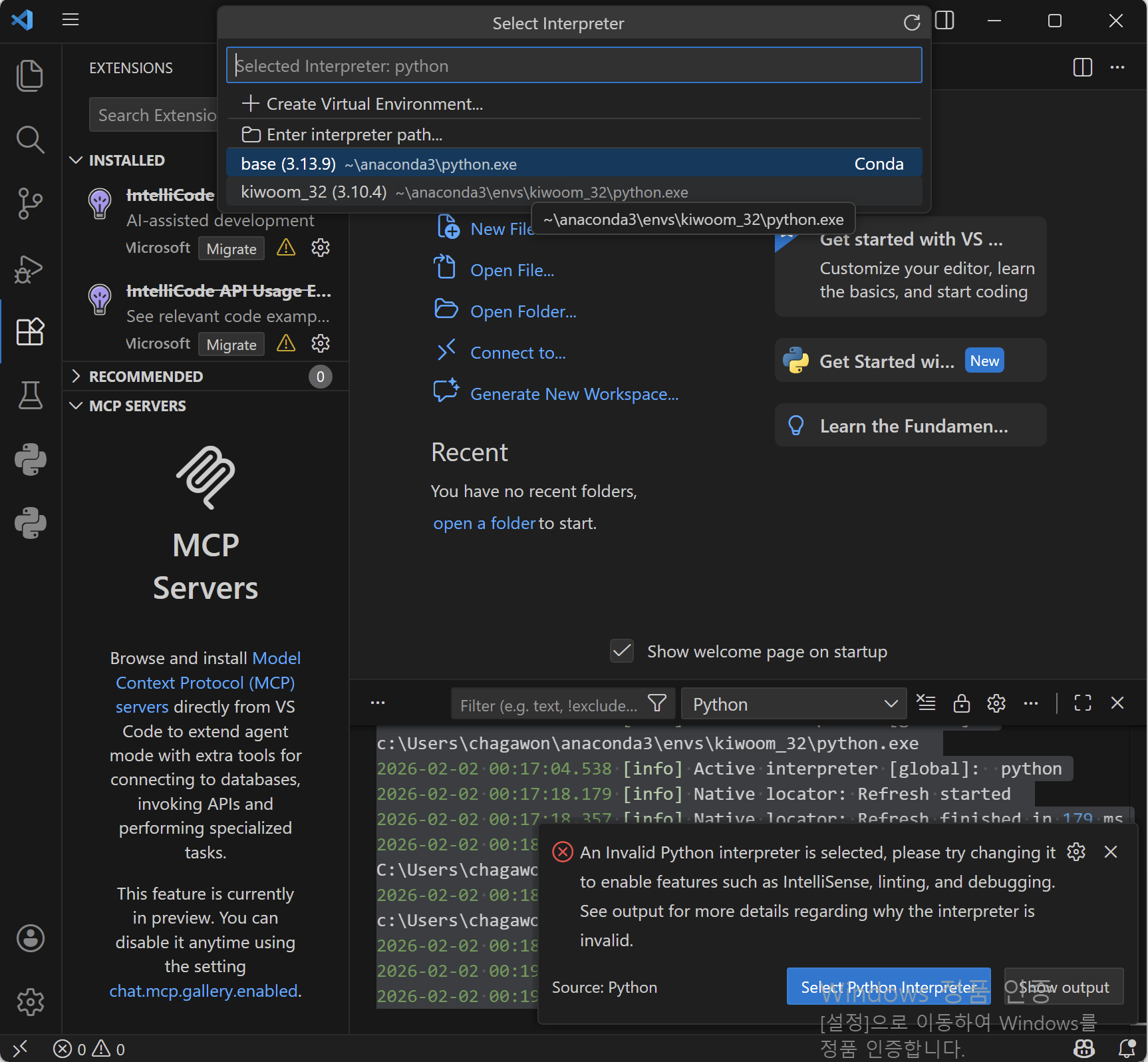Click Migrate for IntelliCode API Usage extension

pyautogui.click(x=231, y=345)
